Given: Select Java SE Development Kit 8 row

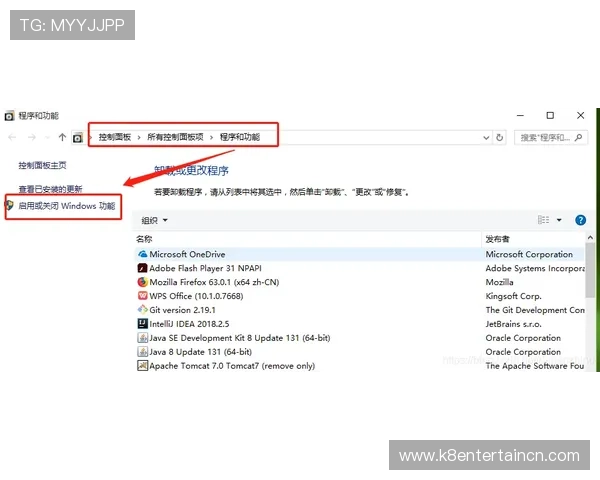Looking at the screenshot, I should 359,338.
